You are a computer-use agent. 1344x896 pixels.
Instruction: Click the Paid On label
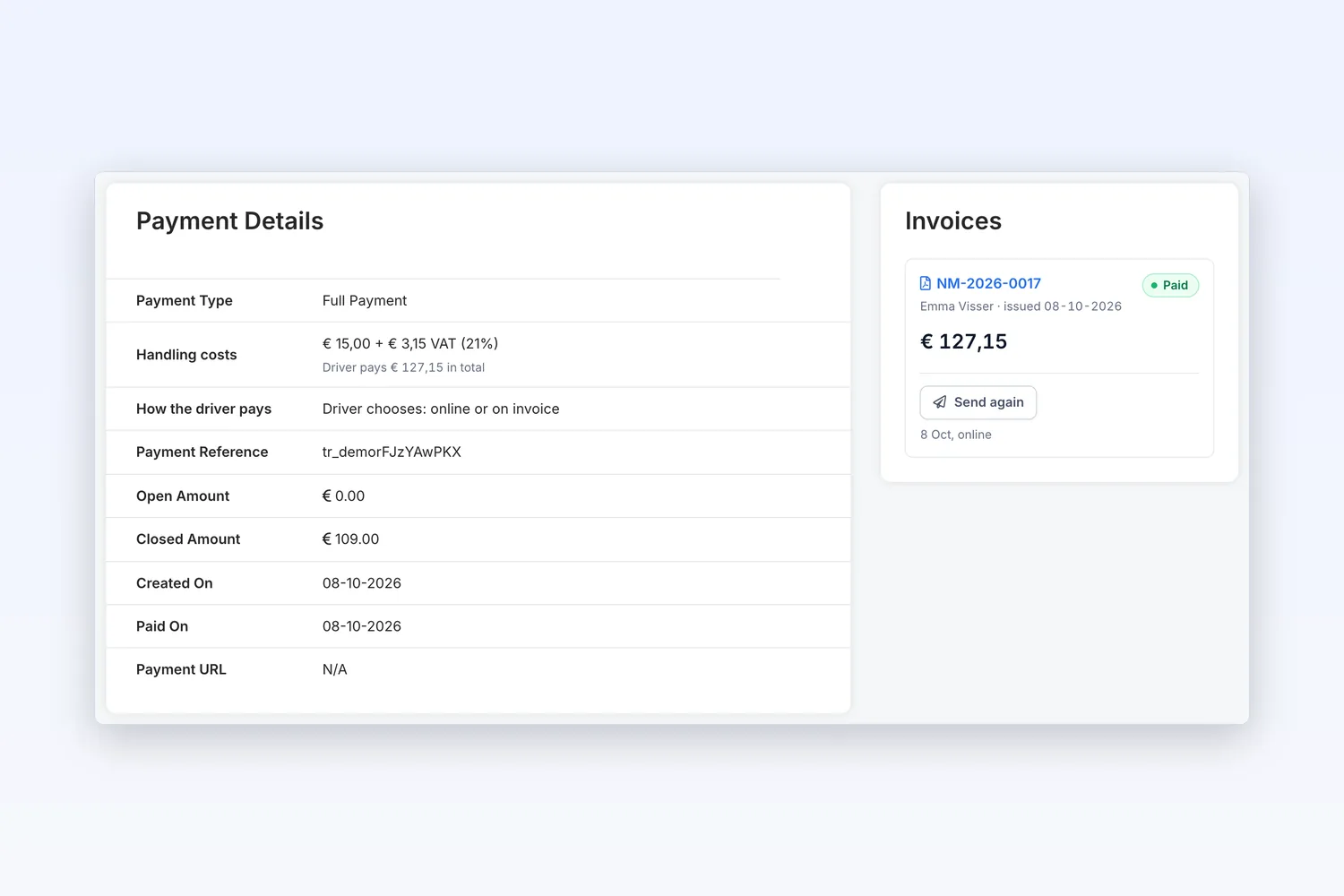pos(162,626)
